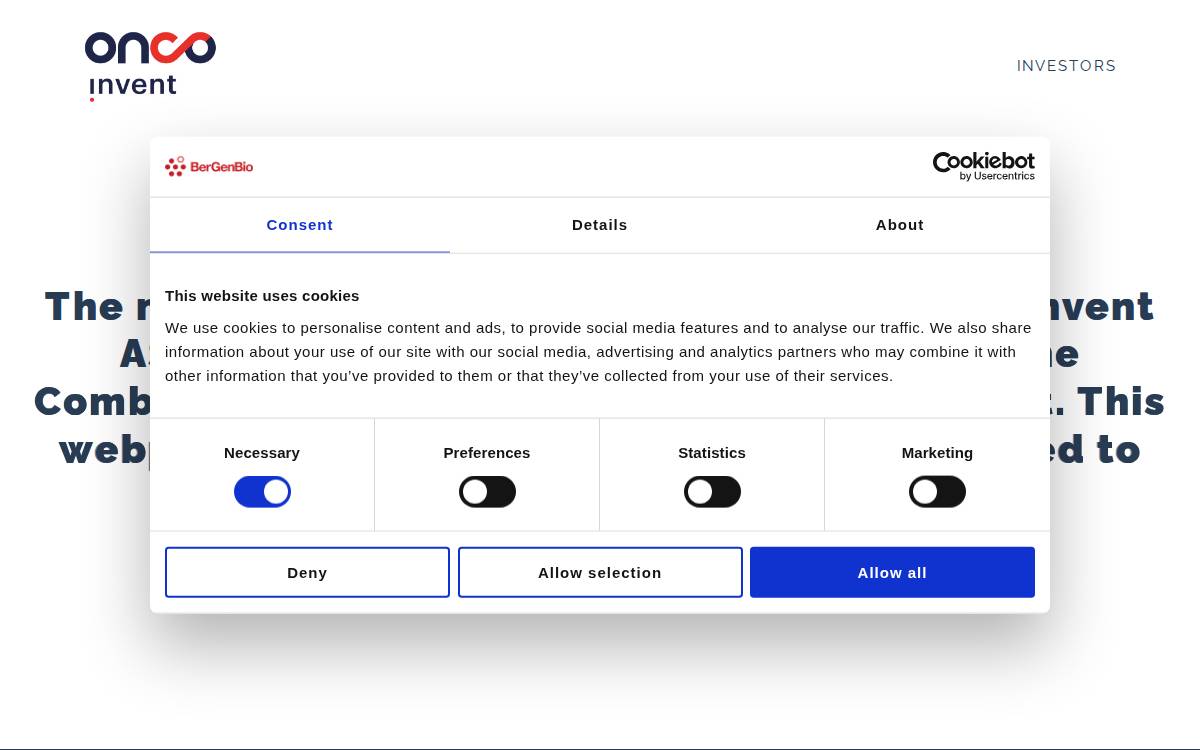Viewport: 1200px width, 750px height.
Task: Click the Necessary category label
Action: click(262, 453)
